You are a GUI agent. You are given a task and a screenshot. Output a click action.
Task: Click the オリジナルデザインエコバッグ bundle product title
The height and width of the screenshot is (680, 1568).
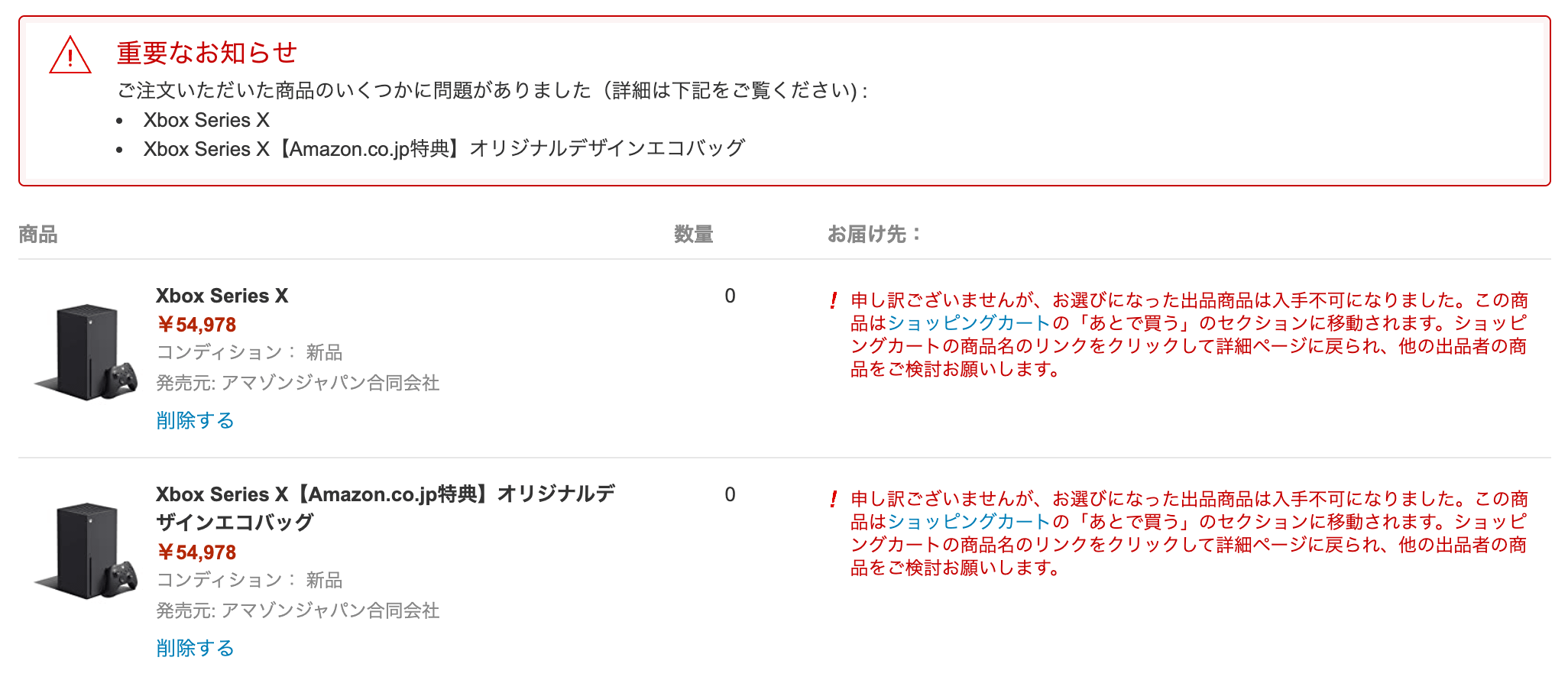click(384, 507)
